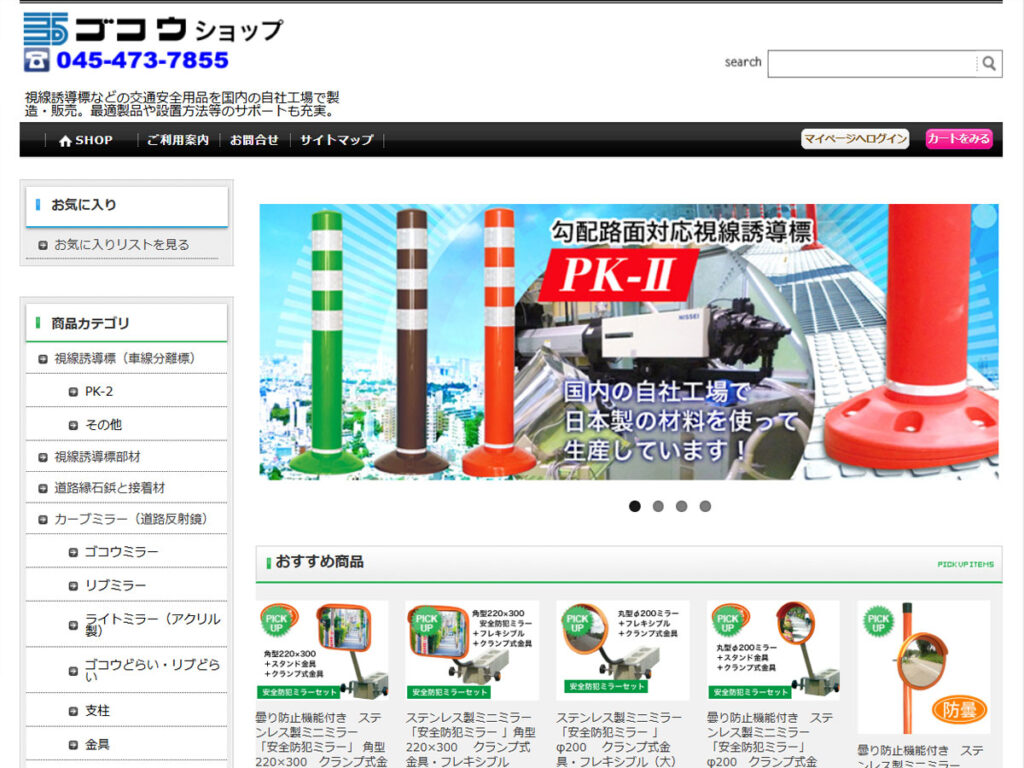Open the ご利用案内 menu item
Viewport: 1024px width, 768px height.
[178, 140]
